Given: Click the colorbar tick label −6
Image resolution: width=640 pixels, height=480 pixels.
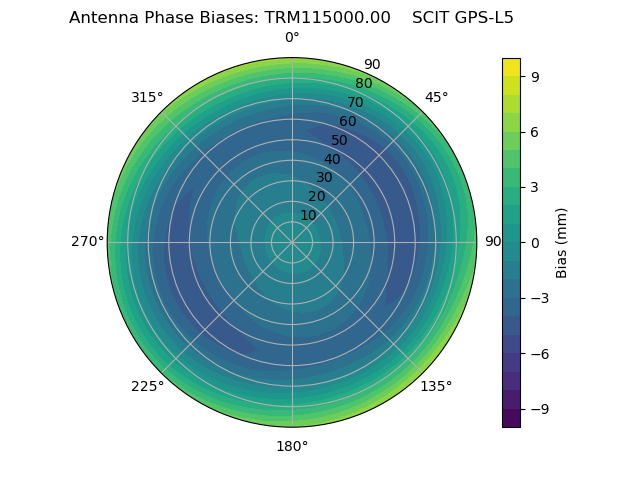Looking at the screenshot, I should coord(540,354).
